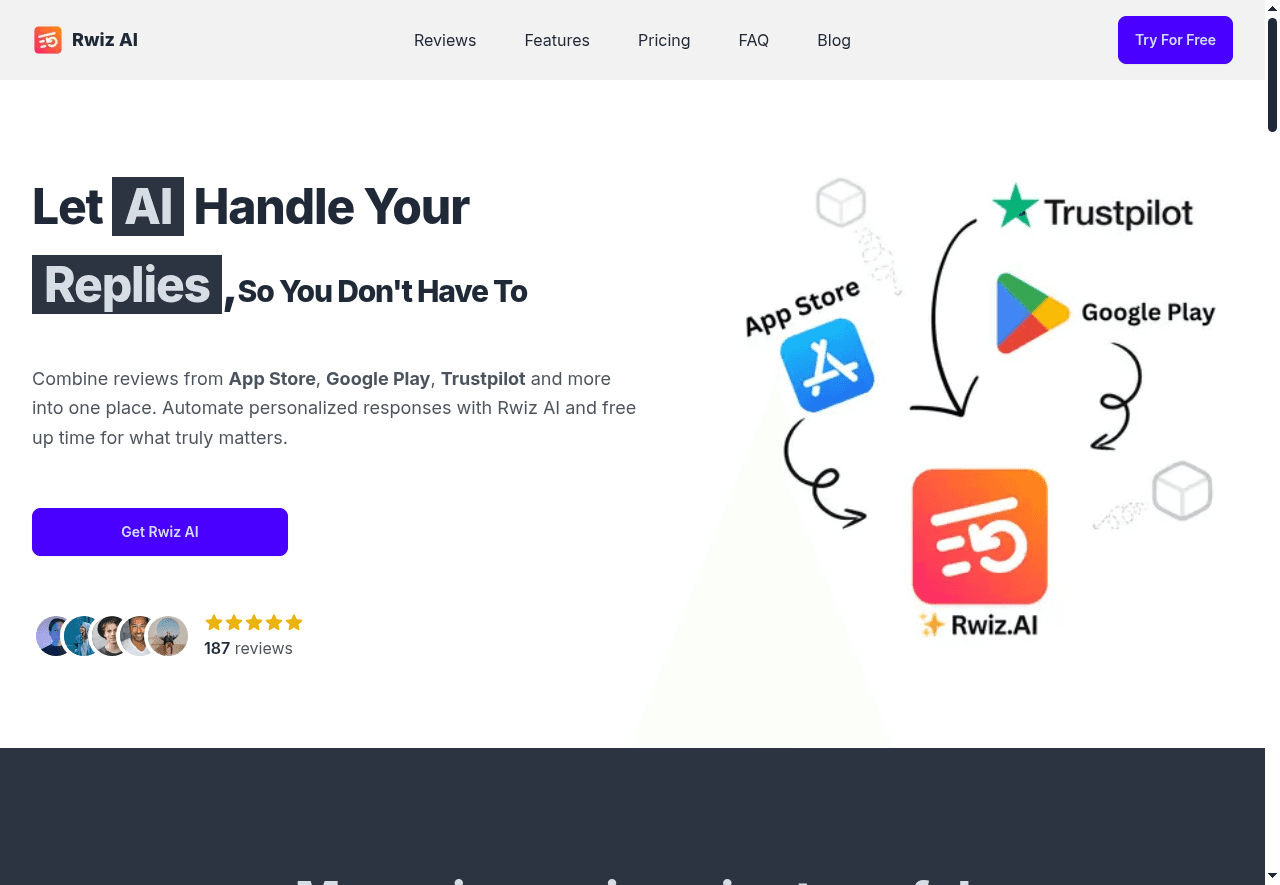The height and width of the screenshot is (885, 1280).
Task: Click the Trustpilot green star icon
Action: coord(1015,206)
